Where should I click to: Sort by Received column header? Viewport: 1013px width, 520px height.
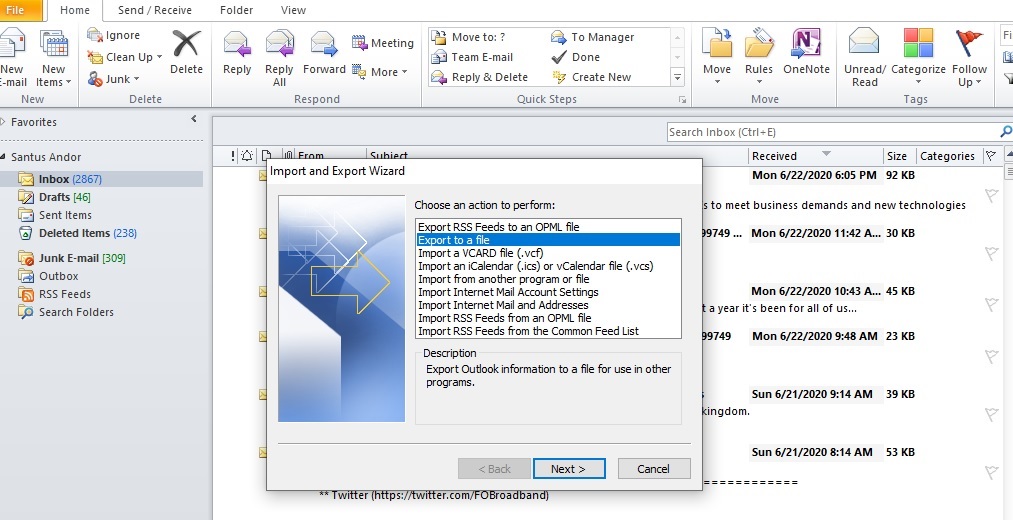[x=816, y=156]
